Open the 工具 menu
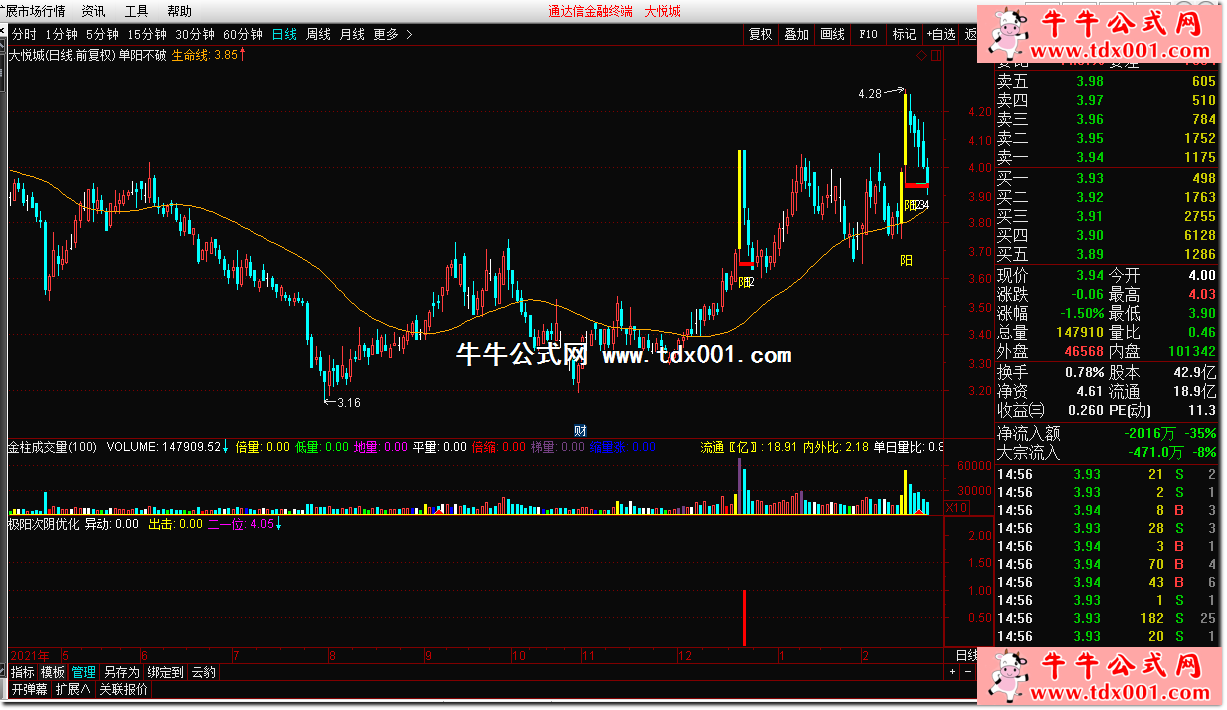Image resolution: width=1227 pixels, height=710 pixels. coord(136,11)
